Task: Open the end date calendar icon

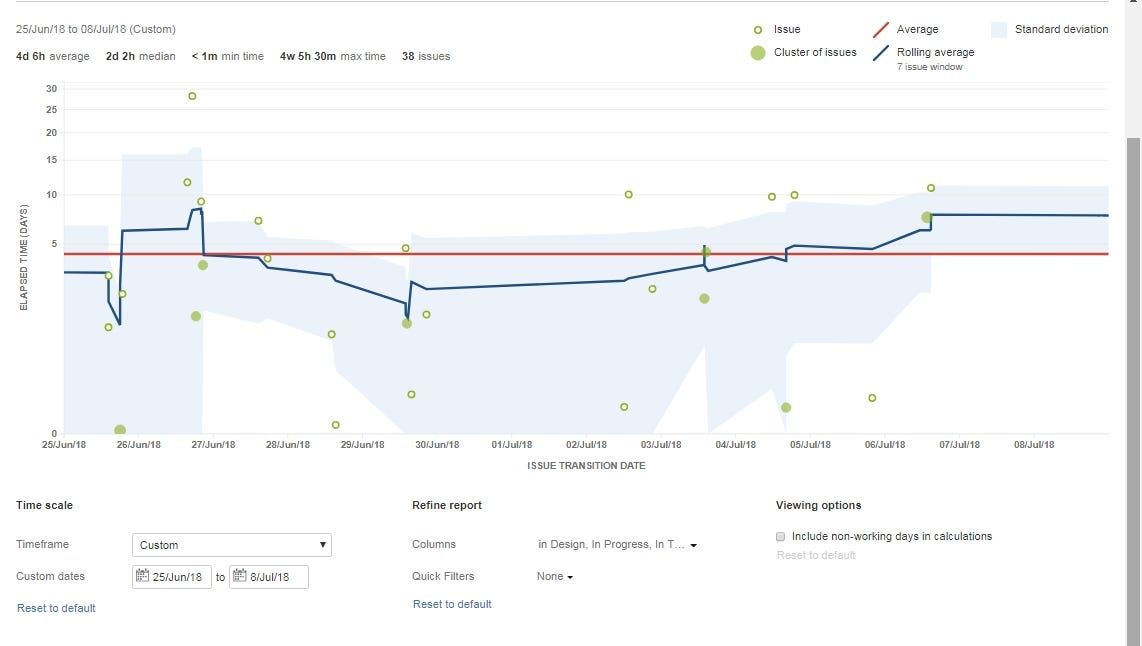Action: pos(240,576)
